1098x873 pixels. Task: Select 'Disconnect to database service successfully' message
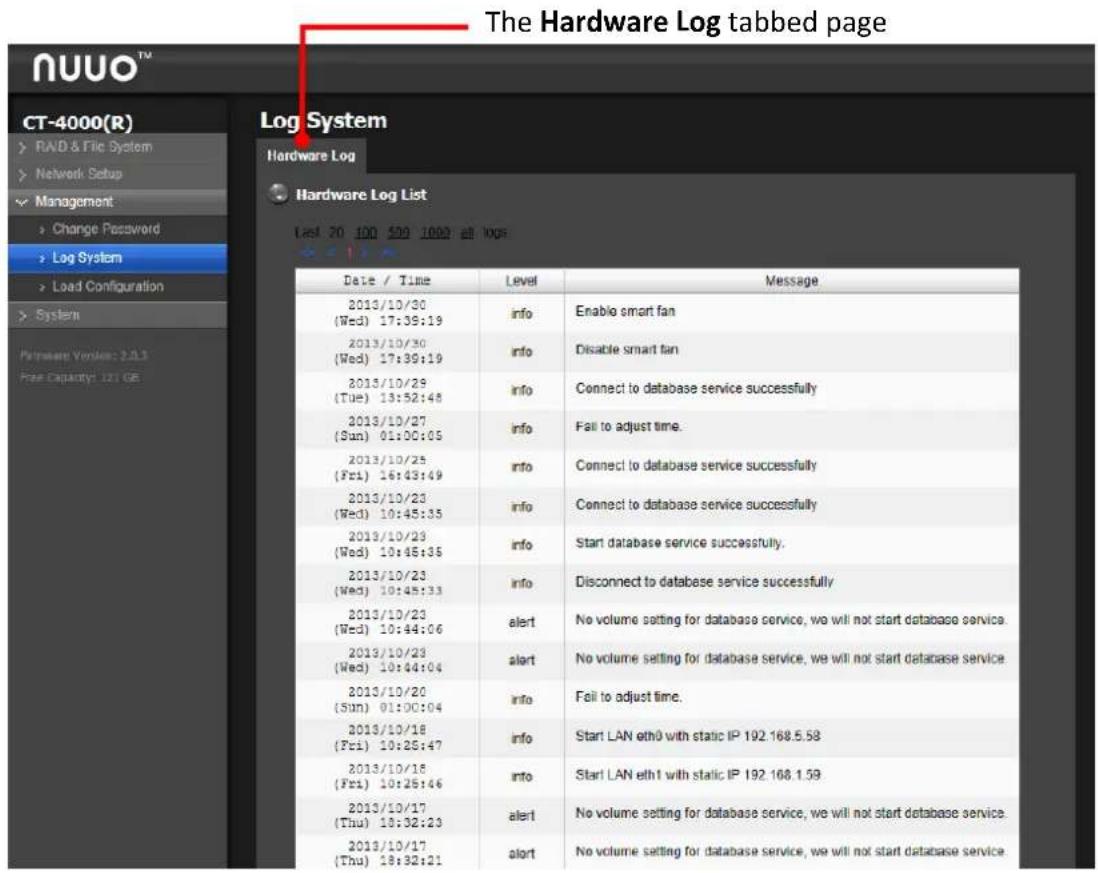point(704,582)
